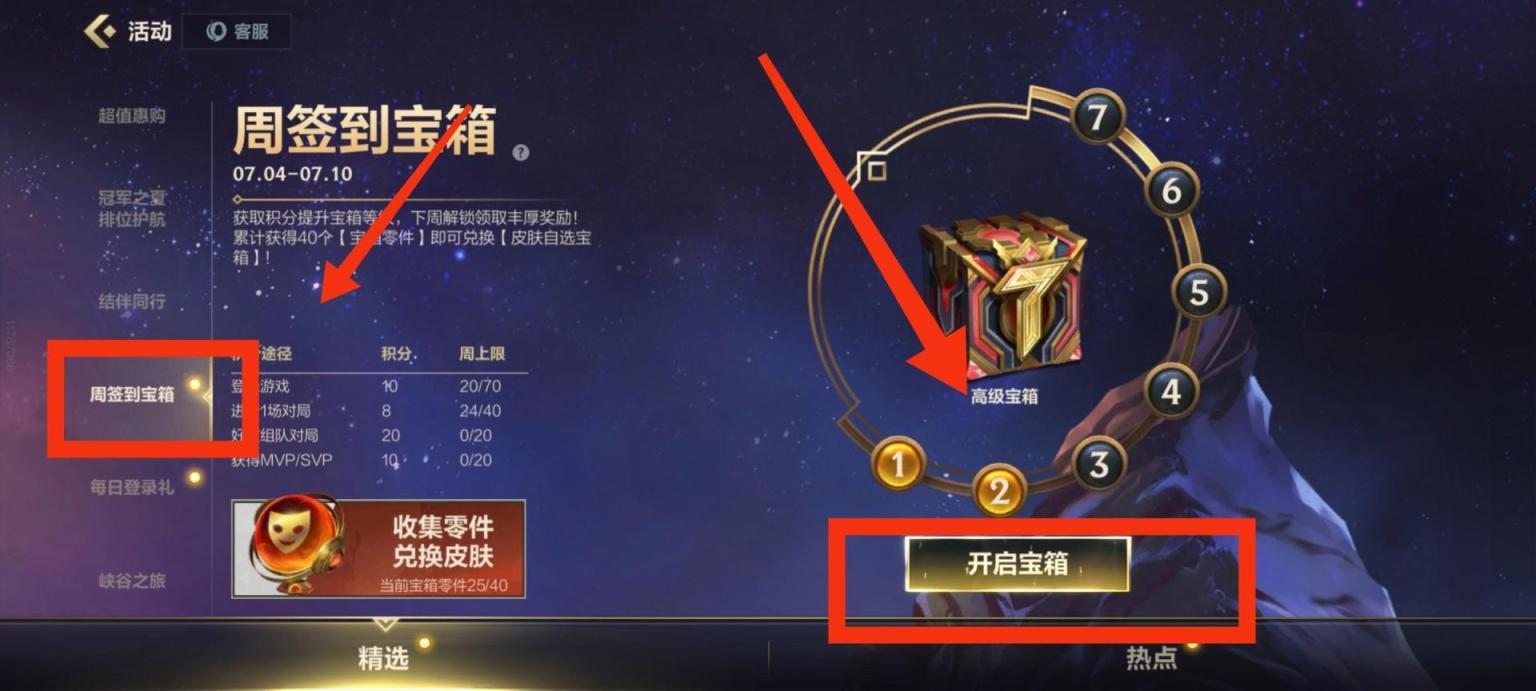Select 结伴同行 in the sidebar
The width and height of the screenshot is (1536, 691).
pos(132,301)
